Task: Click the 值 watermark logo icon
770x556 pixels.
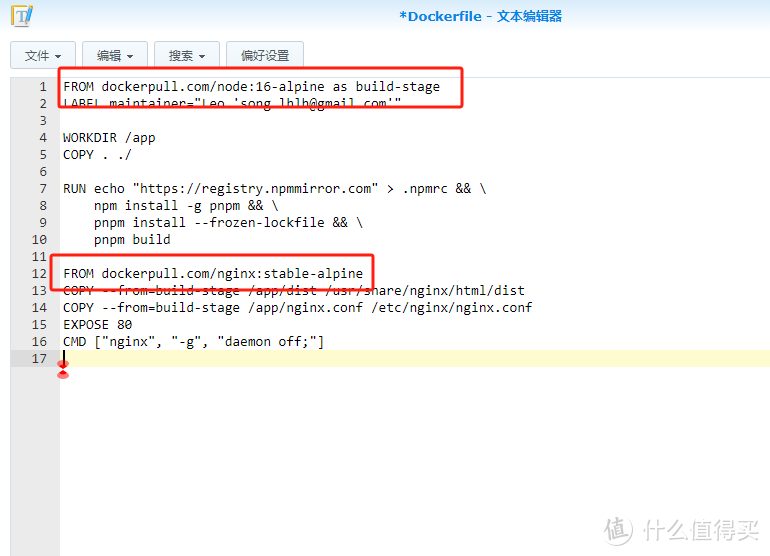Action: tap(620, 529)
